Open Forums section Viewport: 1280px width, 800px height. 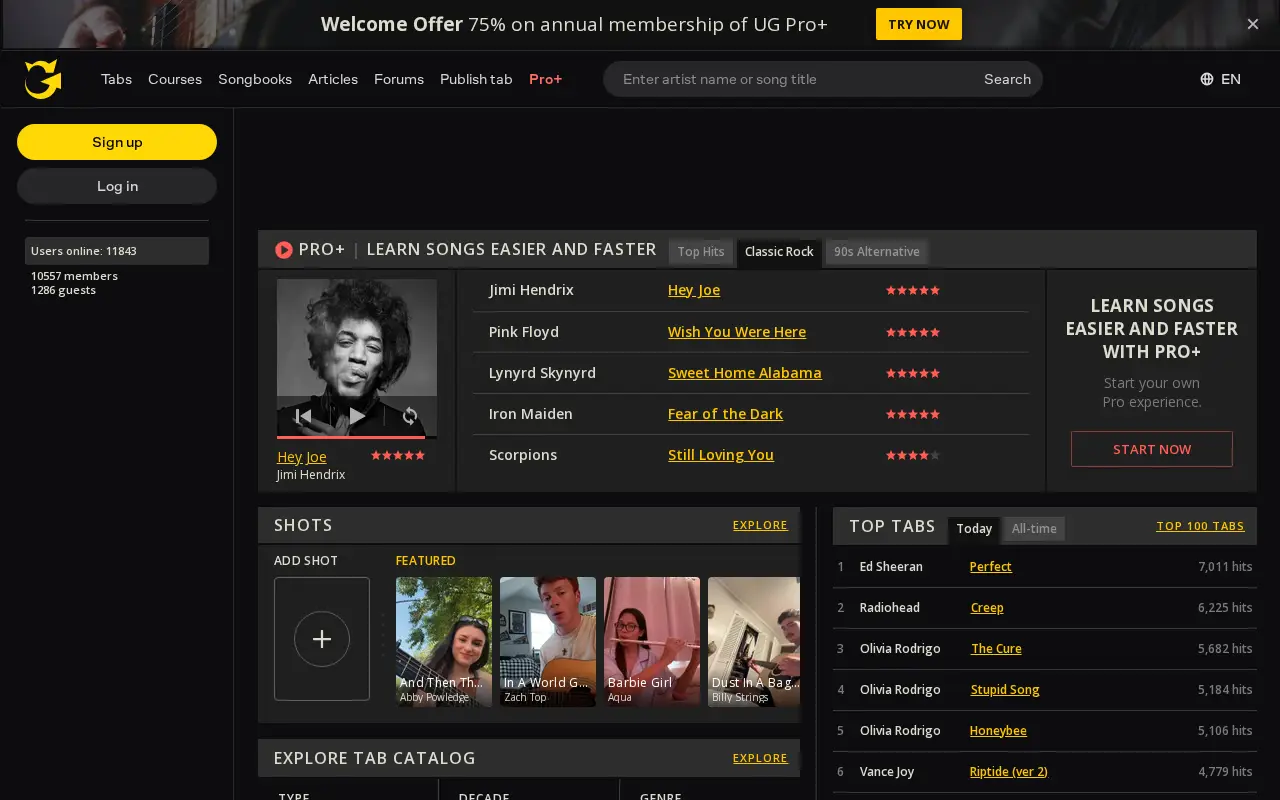pos(399,79)
